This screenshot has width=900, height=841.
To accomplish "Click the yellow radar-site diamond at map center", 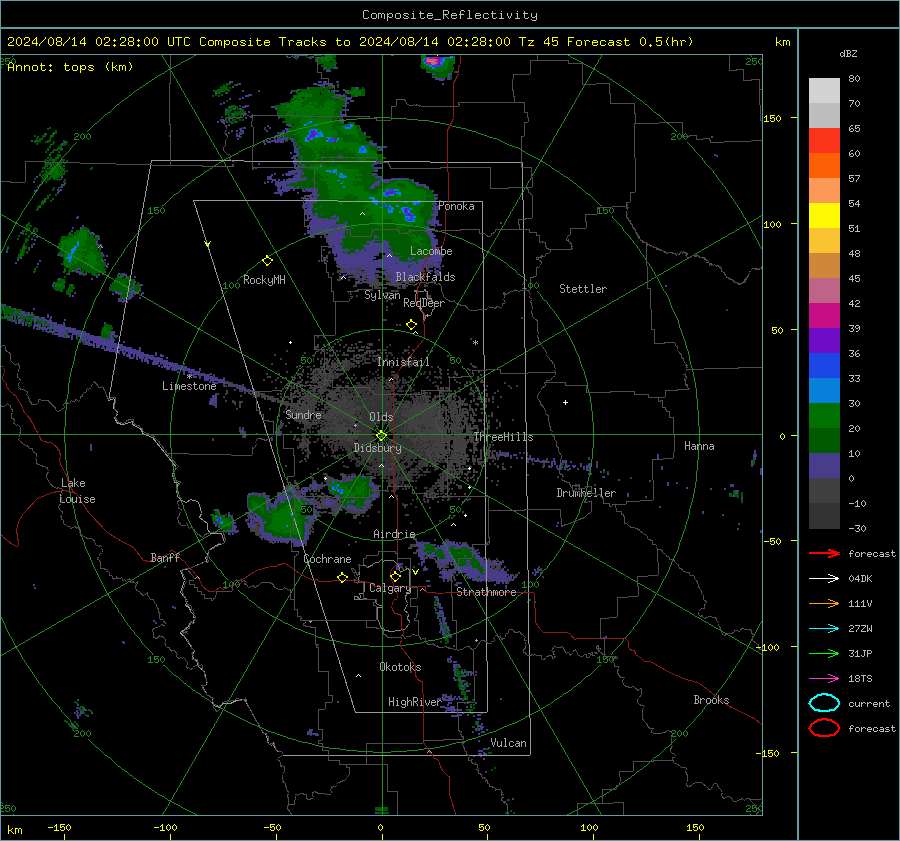I will click(382, 435).
